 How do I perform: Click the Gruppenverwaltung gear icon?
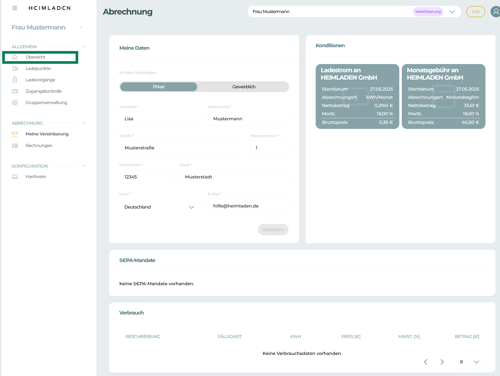pos(15,103)
